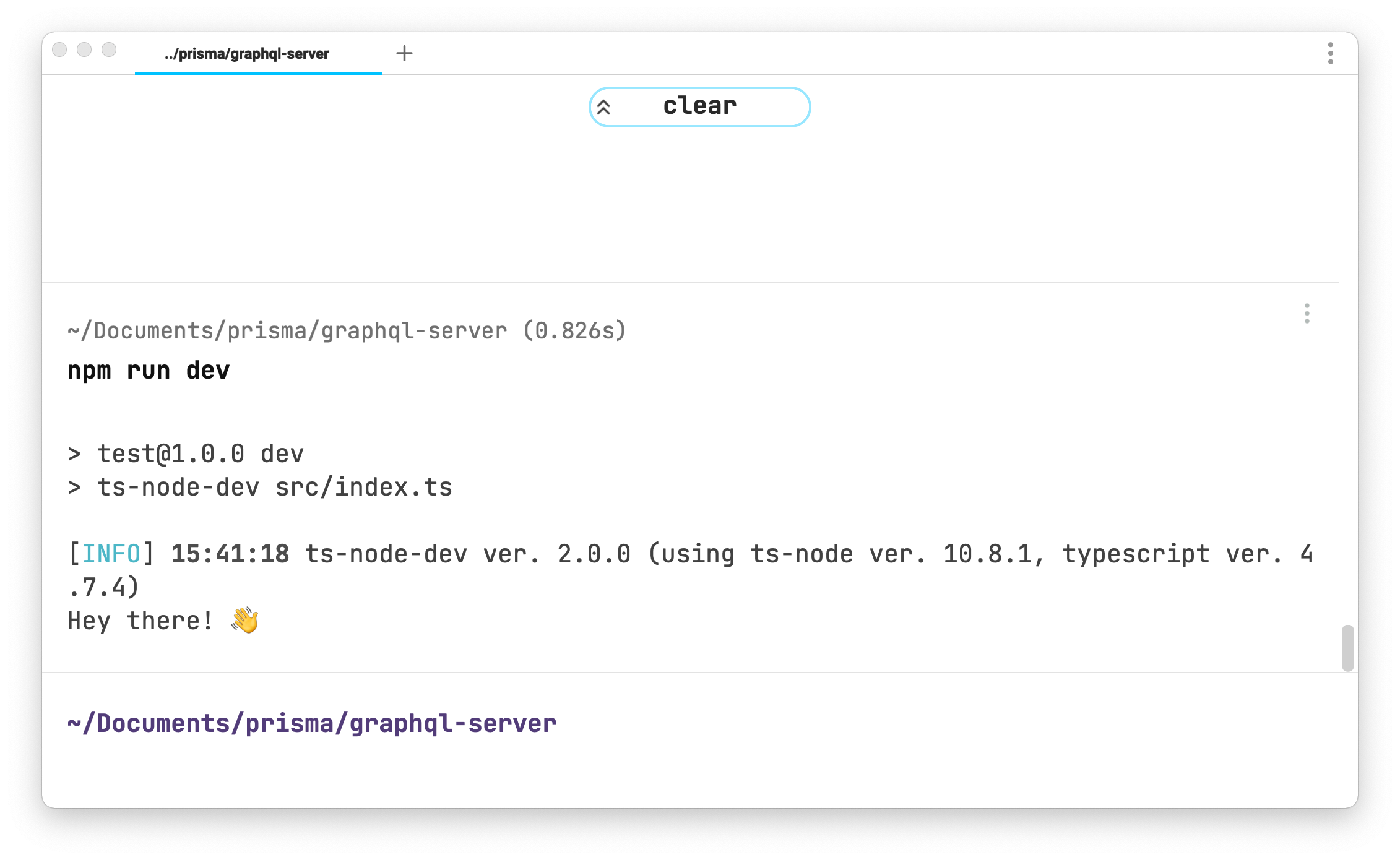Click the waving hand emoji in output
This screenshot has width=1400, height=860.
[245, 620]
